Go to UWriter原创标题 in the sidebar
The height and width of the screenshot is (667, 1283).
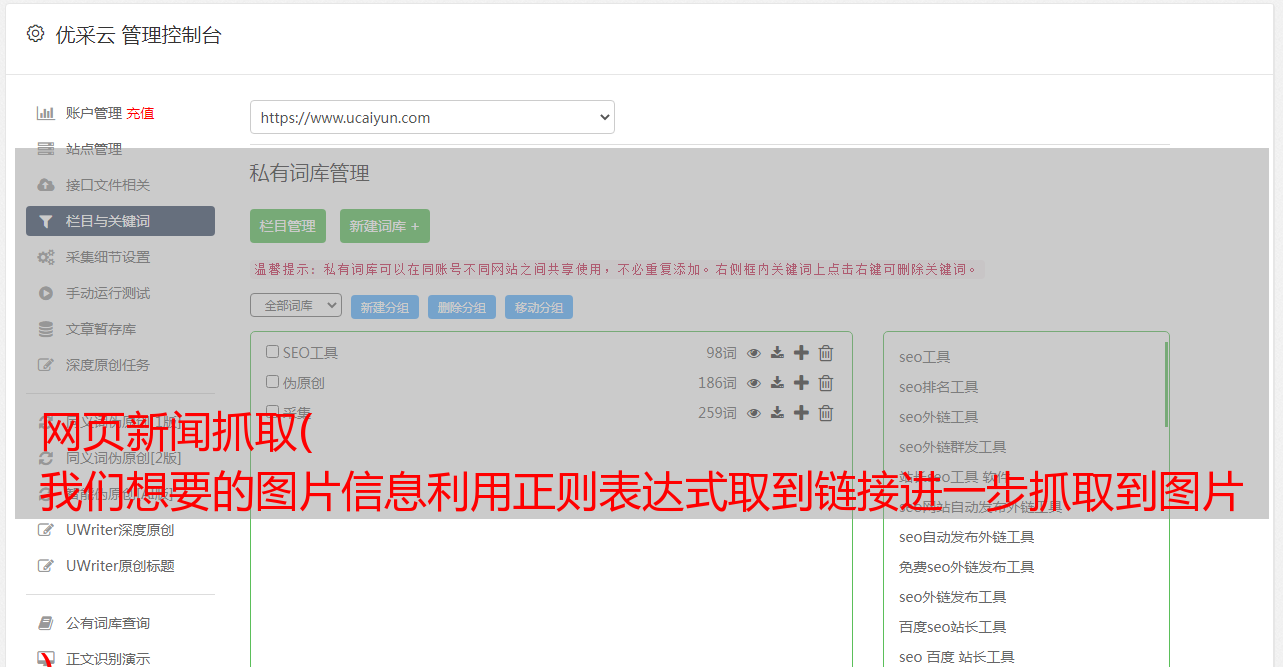pos(120,566)
